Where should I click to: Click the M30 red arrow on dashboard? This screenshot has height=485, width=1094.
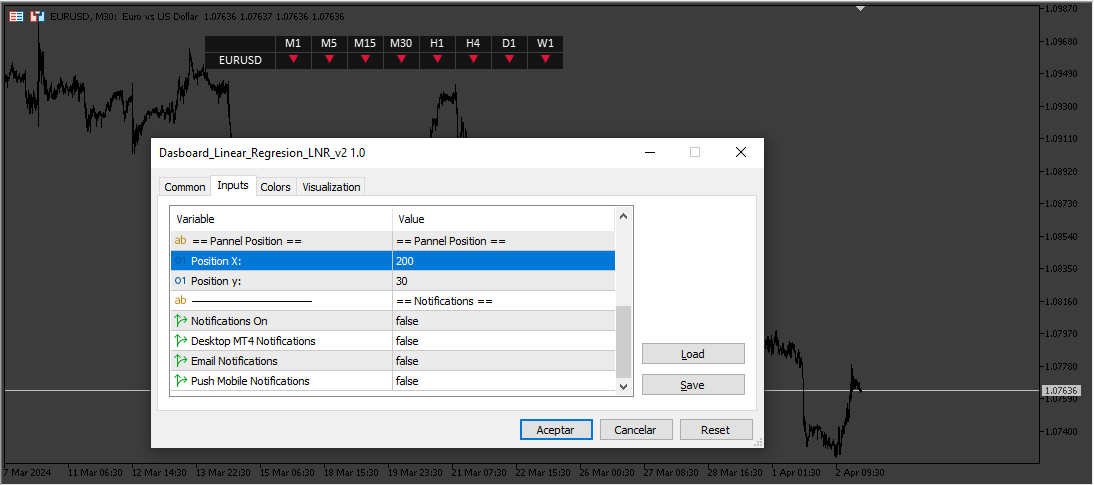(401, 59)
